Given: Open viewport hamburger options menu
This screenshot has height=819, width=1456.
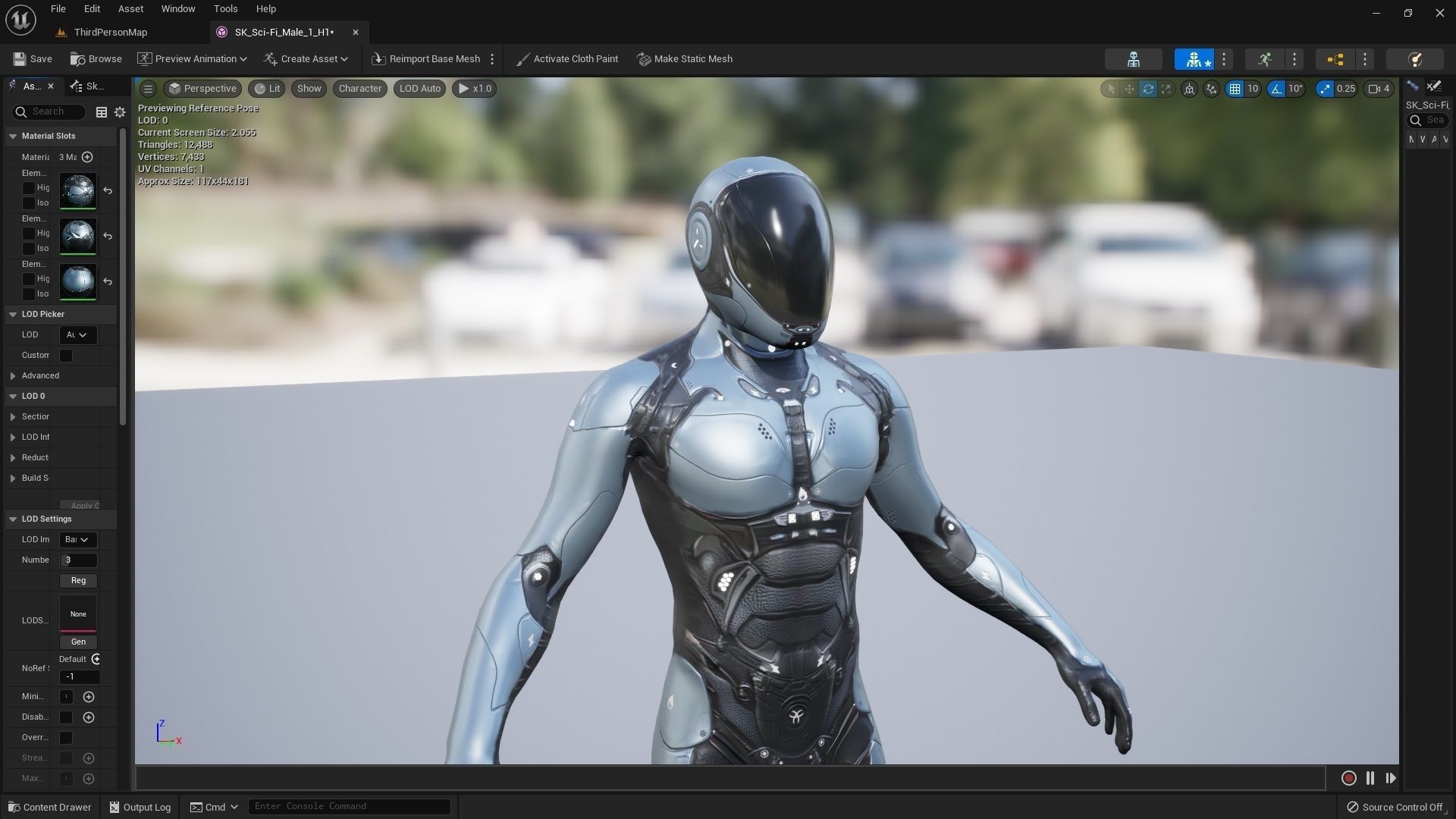Looking at the screenshot, I should pos(148,89).
